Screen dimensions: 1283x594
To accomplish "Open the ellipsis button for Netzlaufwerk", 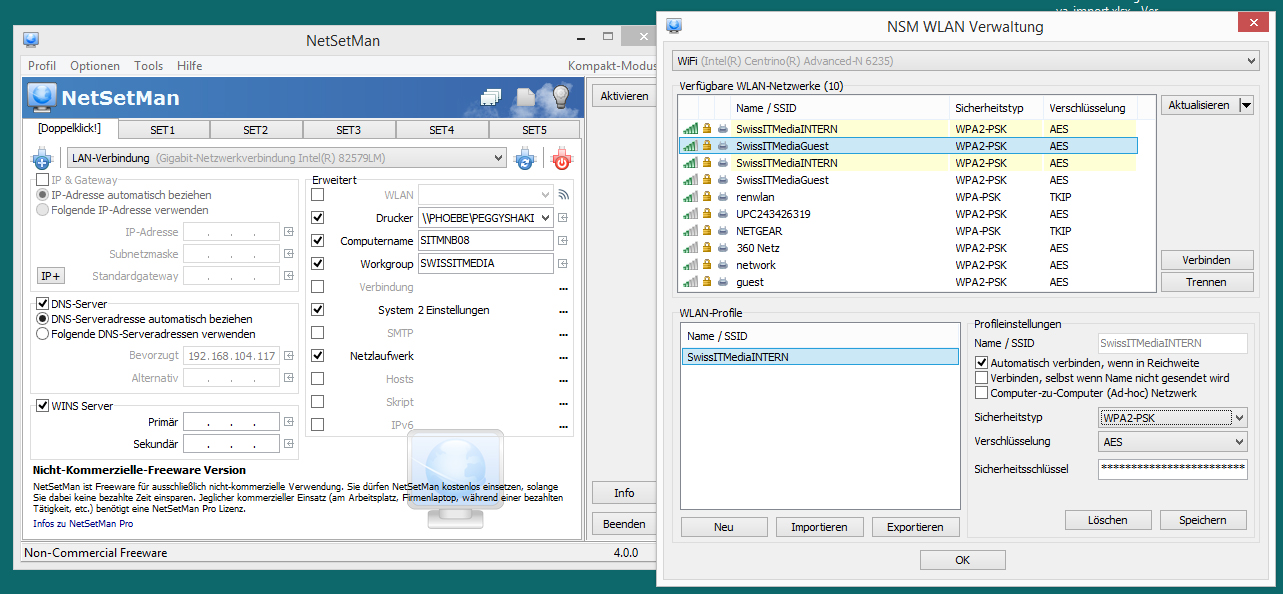I will pos(563,357).
